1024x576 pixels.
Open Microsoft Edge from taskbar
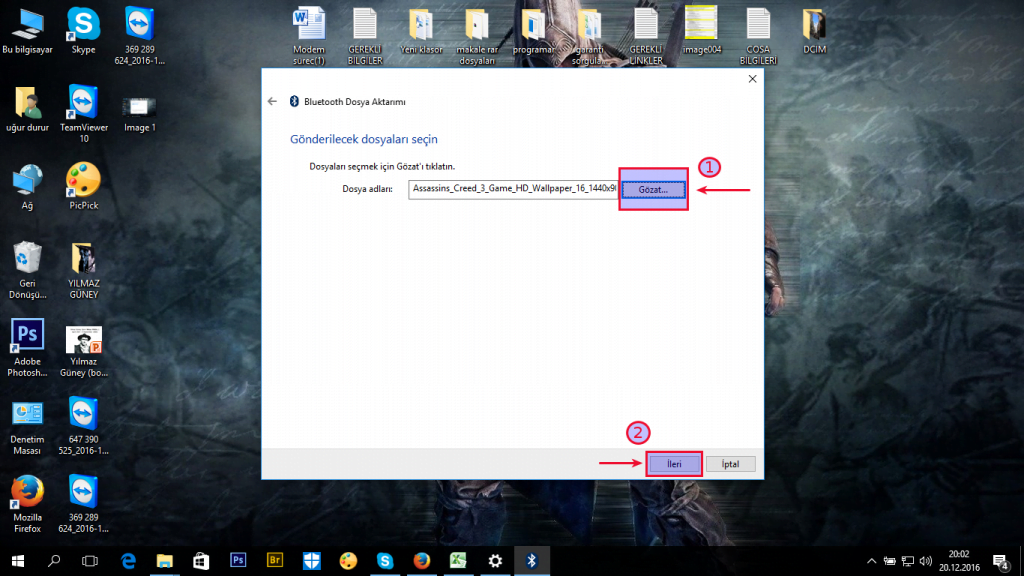pyautogui.click(x=128, y=560)
